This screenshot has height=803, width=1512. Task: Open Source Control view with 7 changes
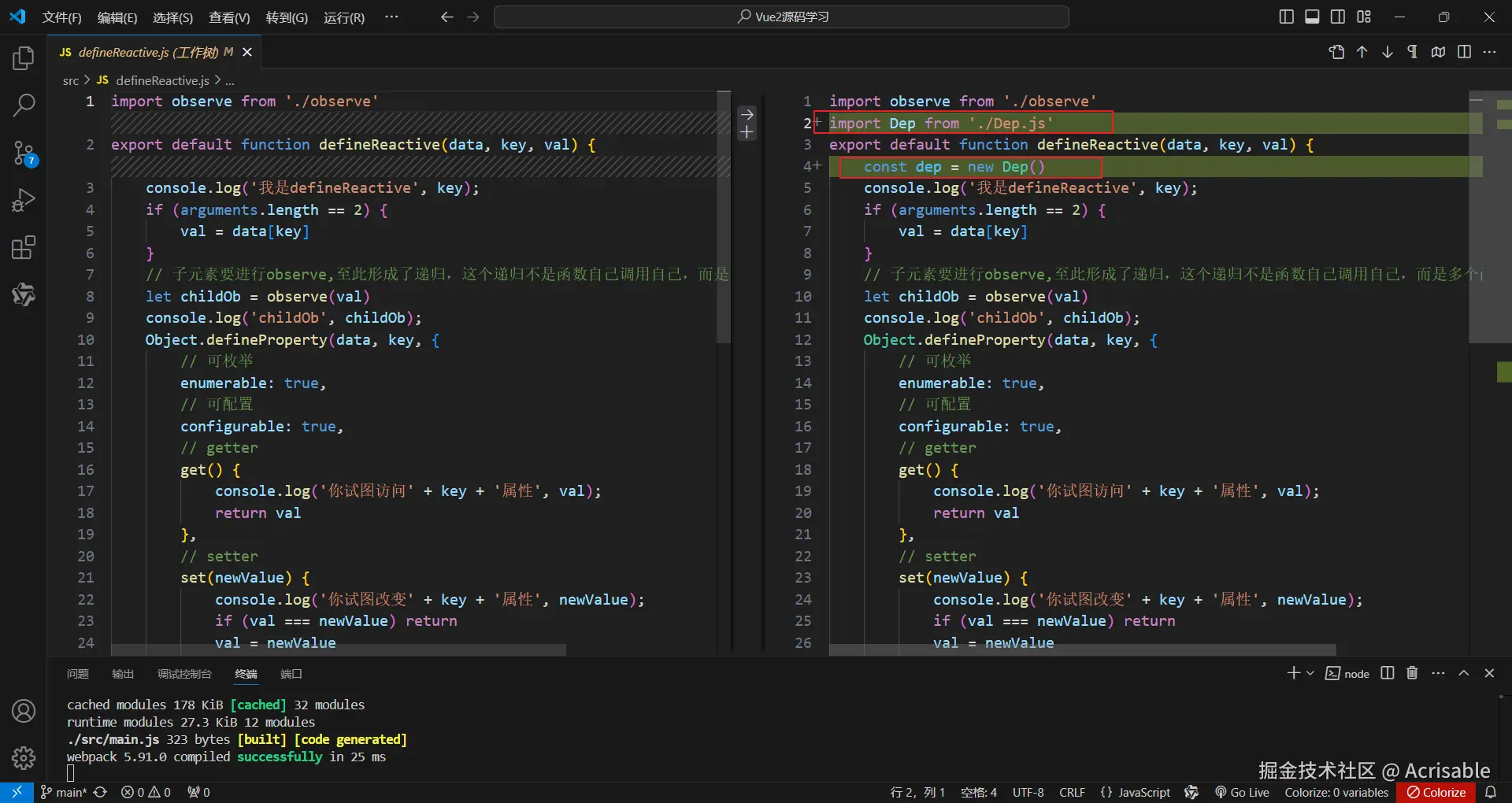(x=24, y=153)
